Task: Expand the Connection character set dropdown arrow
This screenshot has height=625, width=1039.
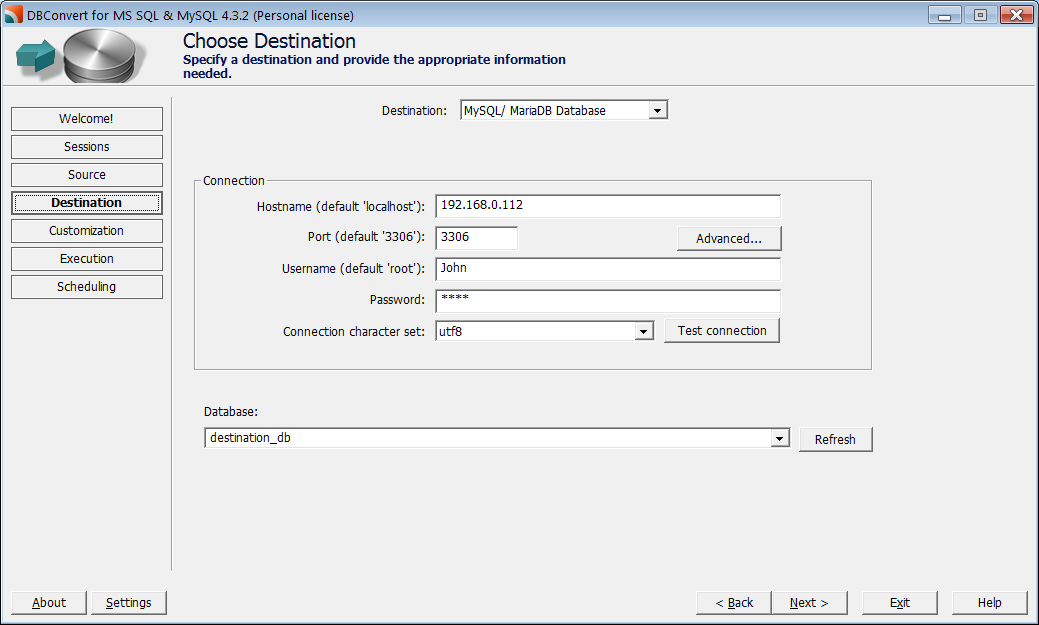Action: point(643,331)
